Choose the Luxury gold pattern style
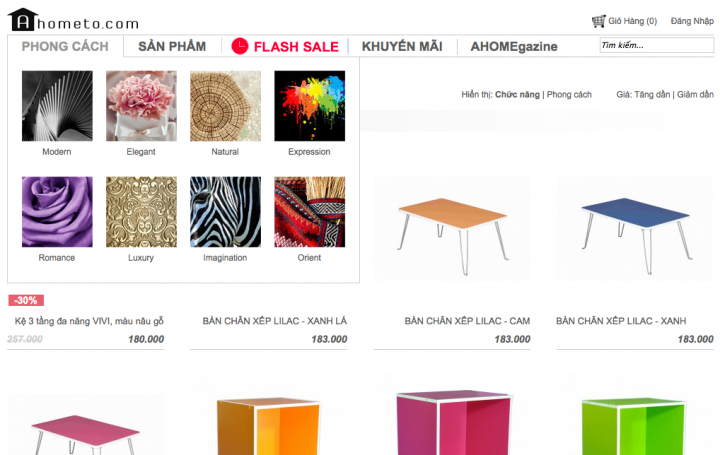Viewport: 720px width, 455px height. click(x=141, y=212)
